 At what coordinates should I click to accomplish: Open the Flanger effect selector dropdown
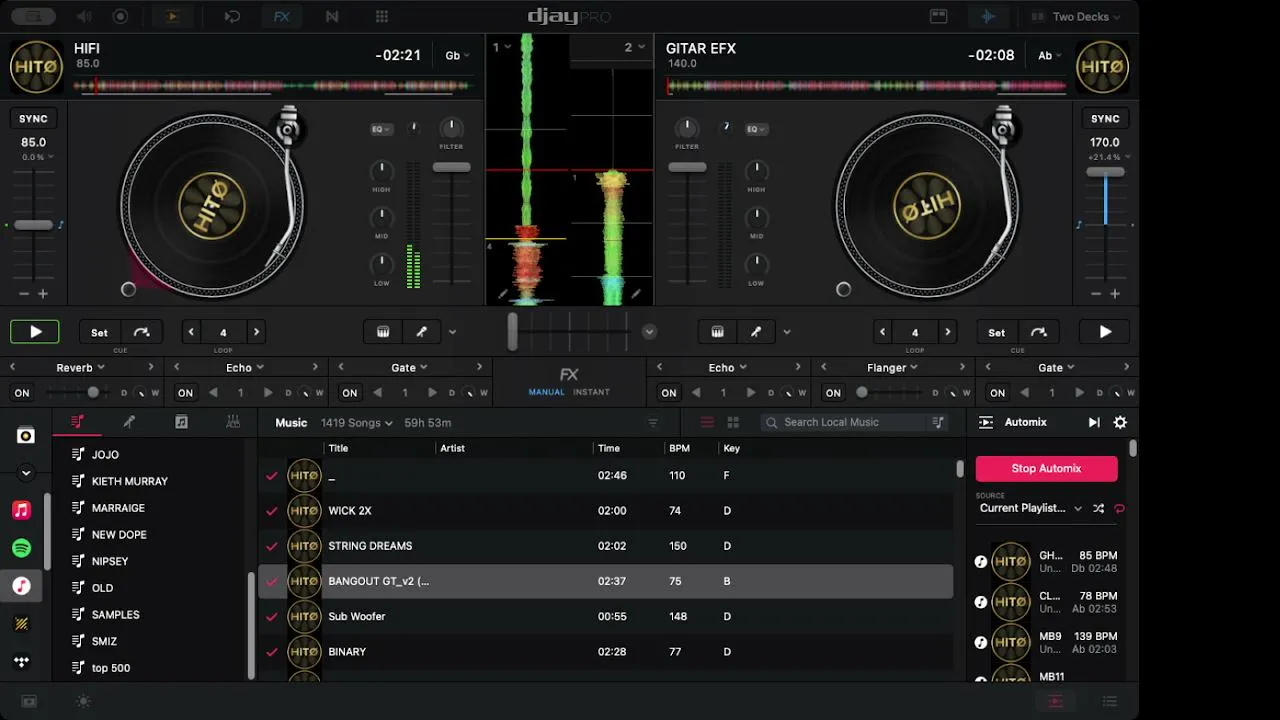[892, 368]
